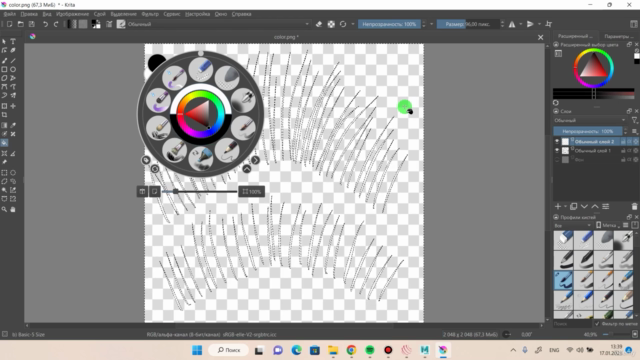The image size is (640, 360).
Task: Click the Save toolbar icon
Action: [x=31, y=24]
